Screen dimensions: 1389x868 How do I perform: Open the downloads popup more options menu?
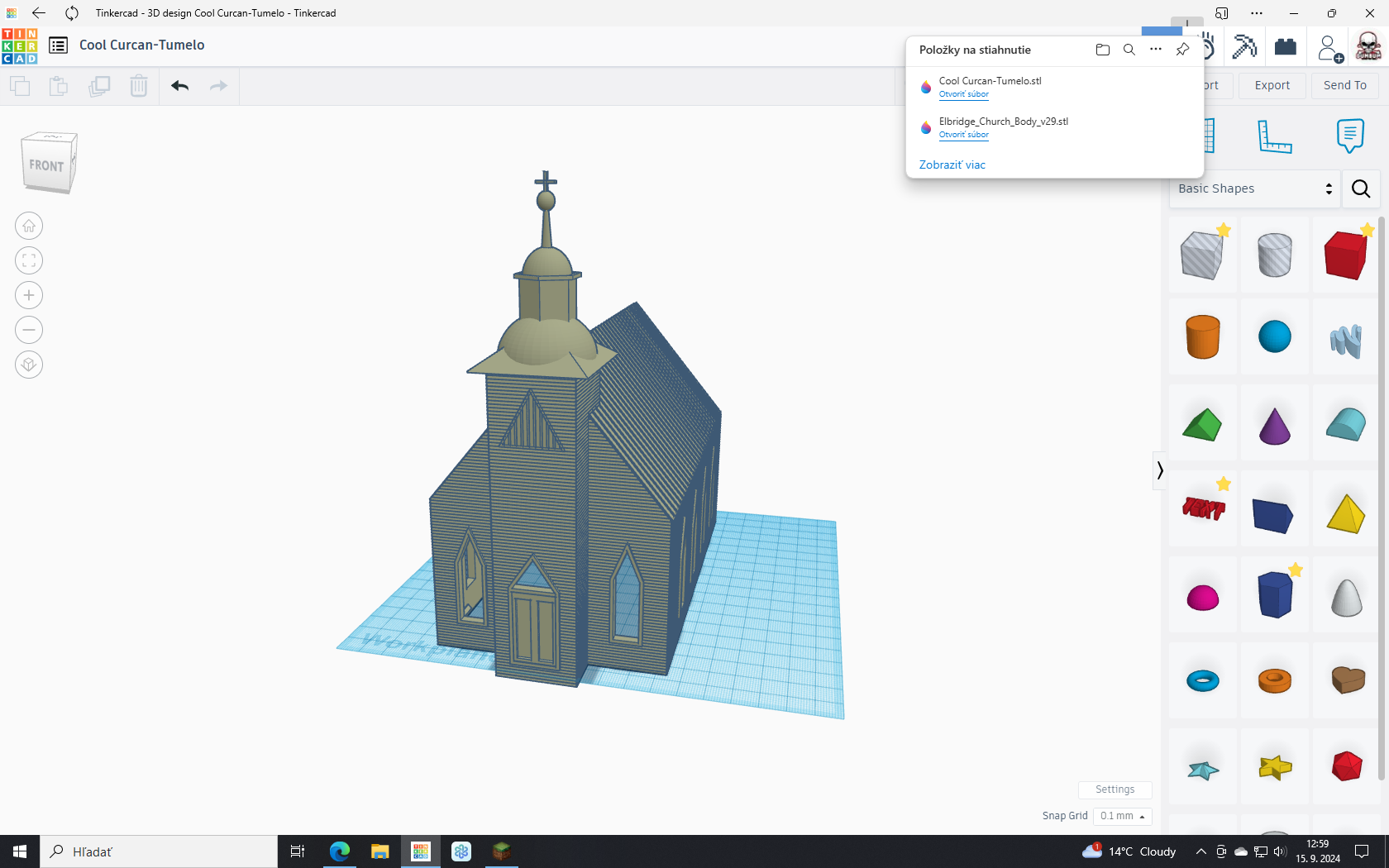click(1156, 50)
